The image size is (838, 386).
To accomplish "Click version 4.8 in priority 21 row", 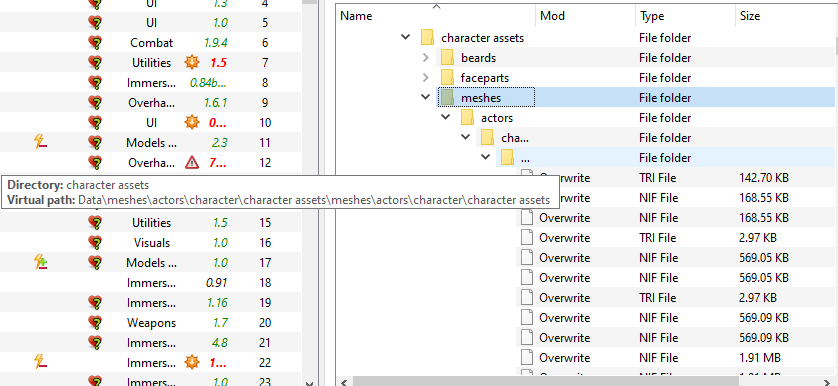I will pos(220,343).
